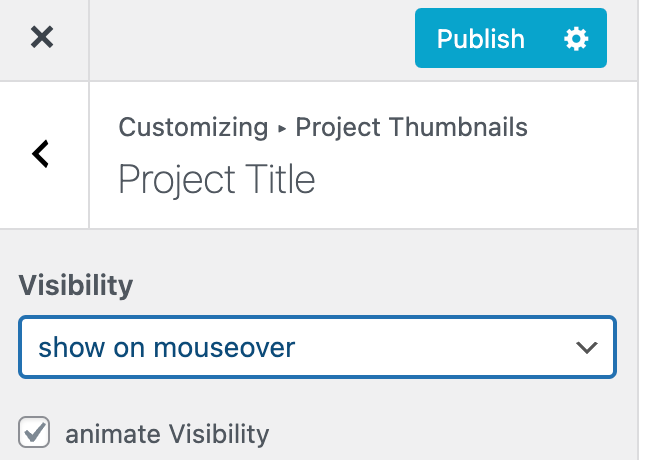Click "show on mouseover" selected value
Screen dimensions: 650x460
tap(167, 348)
